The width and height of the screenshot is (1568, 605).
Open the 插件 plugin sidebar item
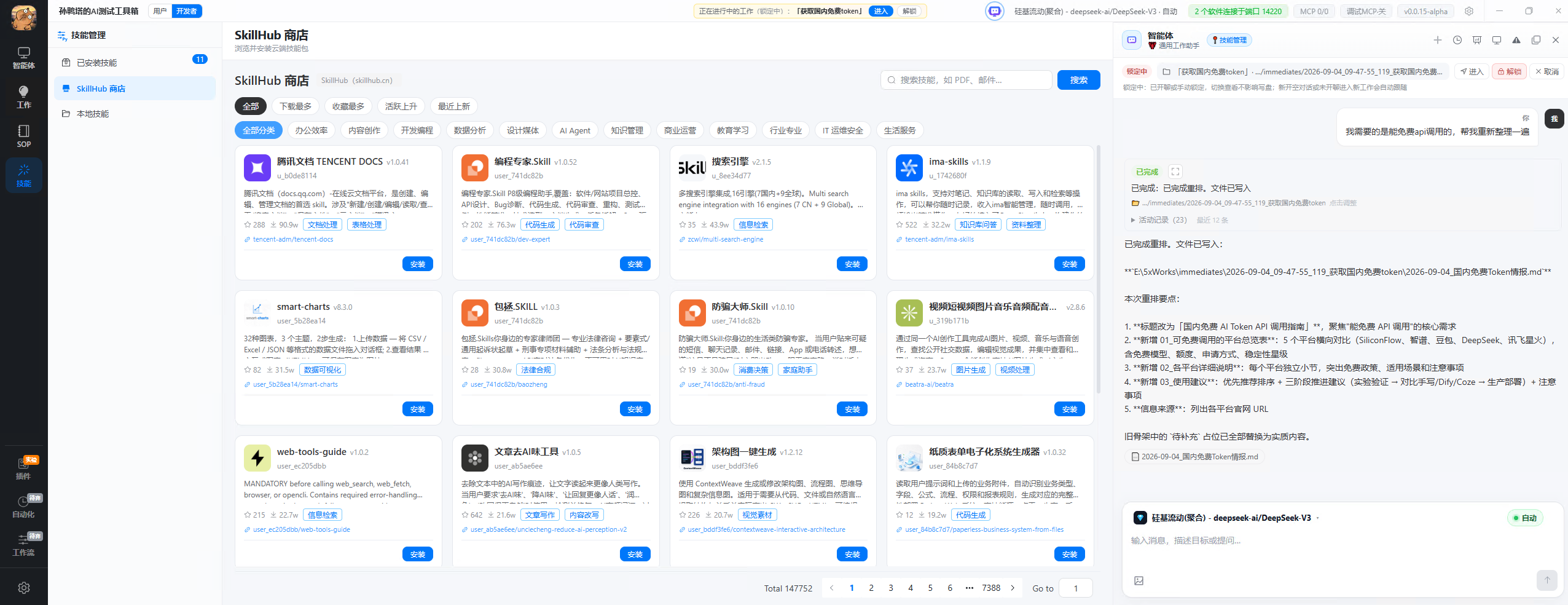(23, 469)
